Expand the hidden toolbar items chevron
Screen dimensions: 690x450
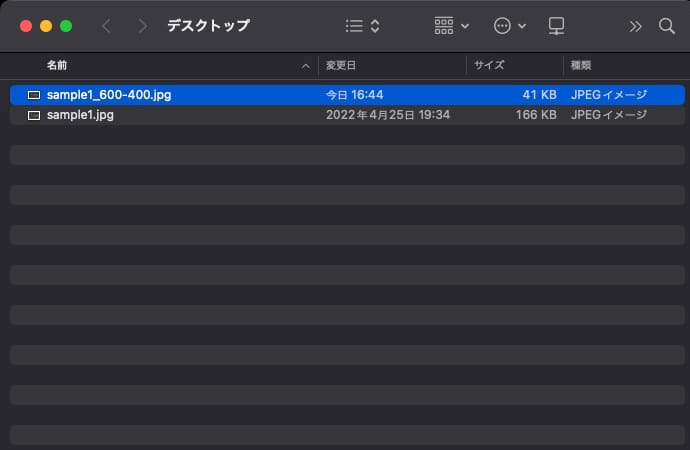[x=635, y=26]
